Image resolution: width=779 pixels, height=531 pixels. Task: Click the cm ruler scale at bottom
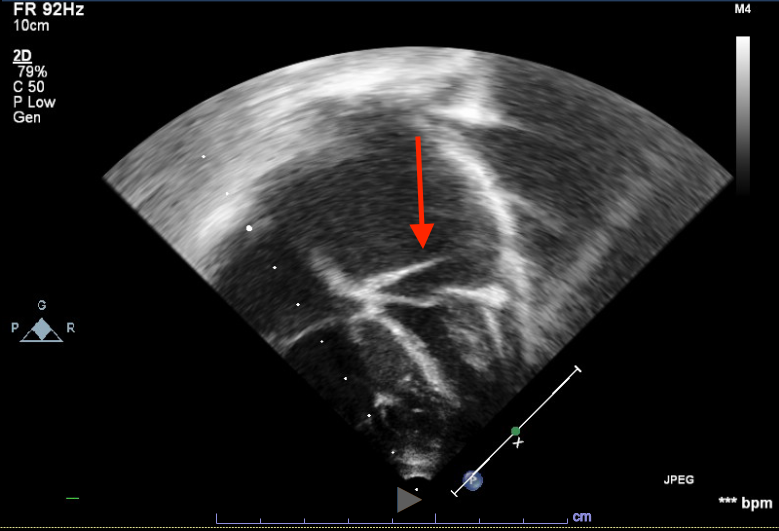click(581, 517)
